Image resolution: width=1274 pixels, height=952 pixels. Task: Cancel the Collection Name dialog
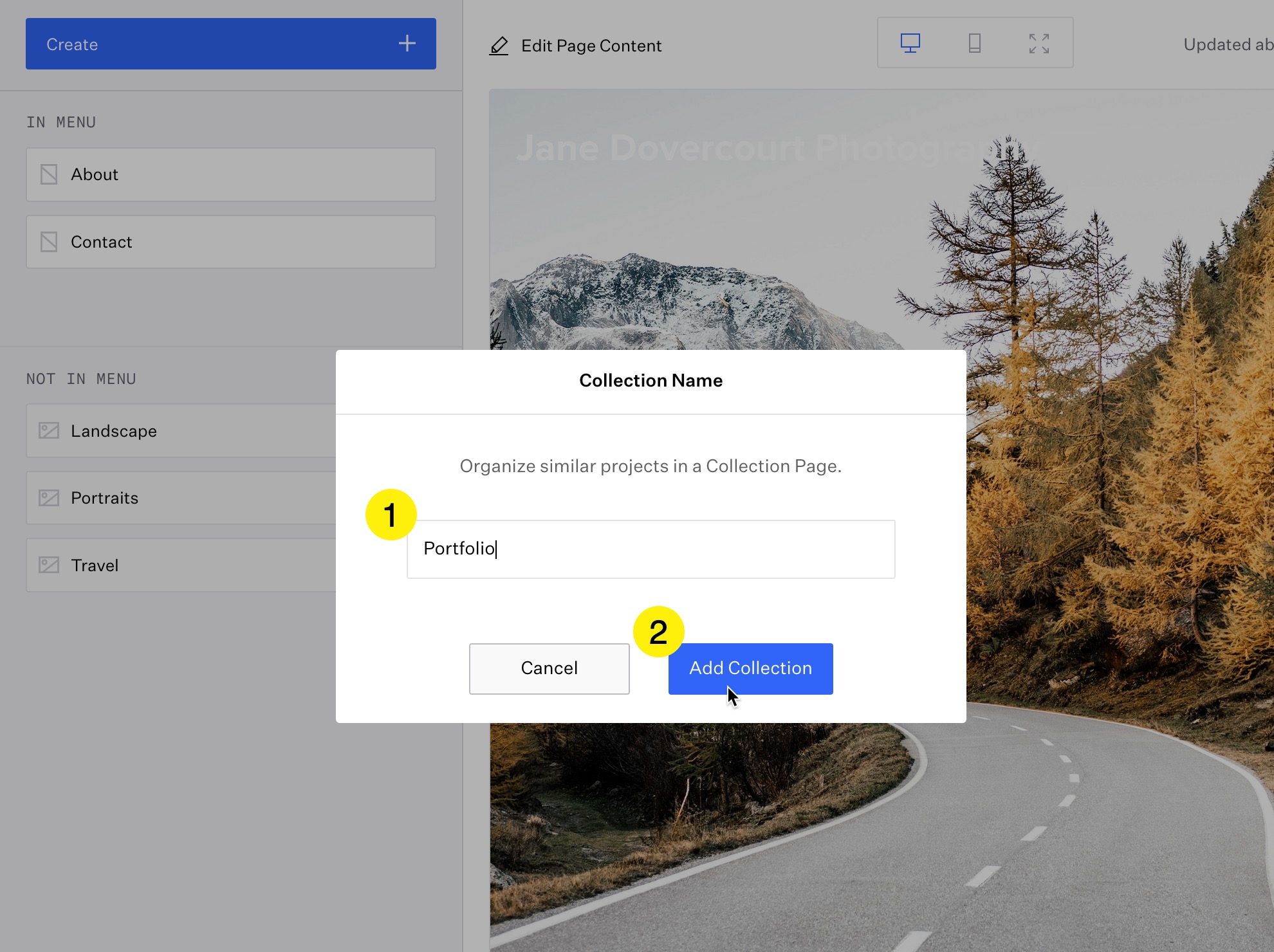(549, 668)
